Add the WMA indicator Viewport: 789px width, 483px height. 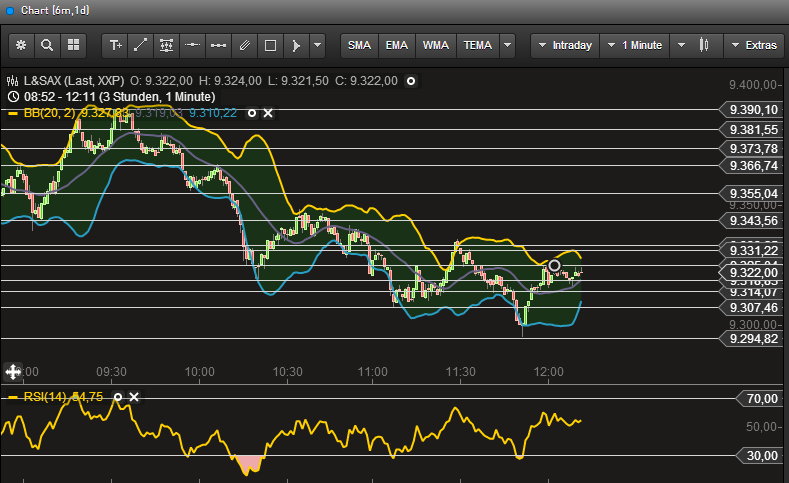coord(435,45)
